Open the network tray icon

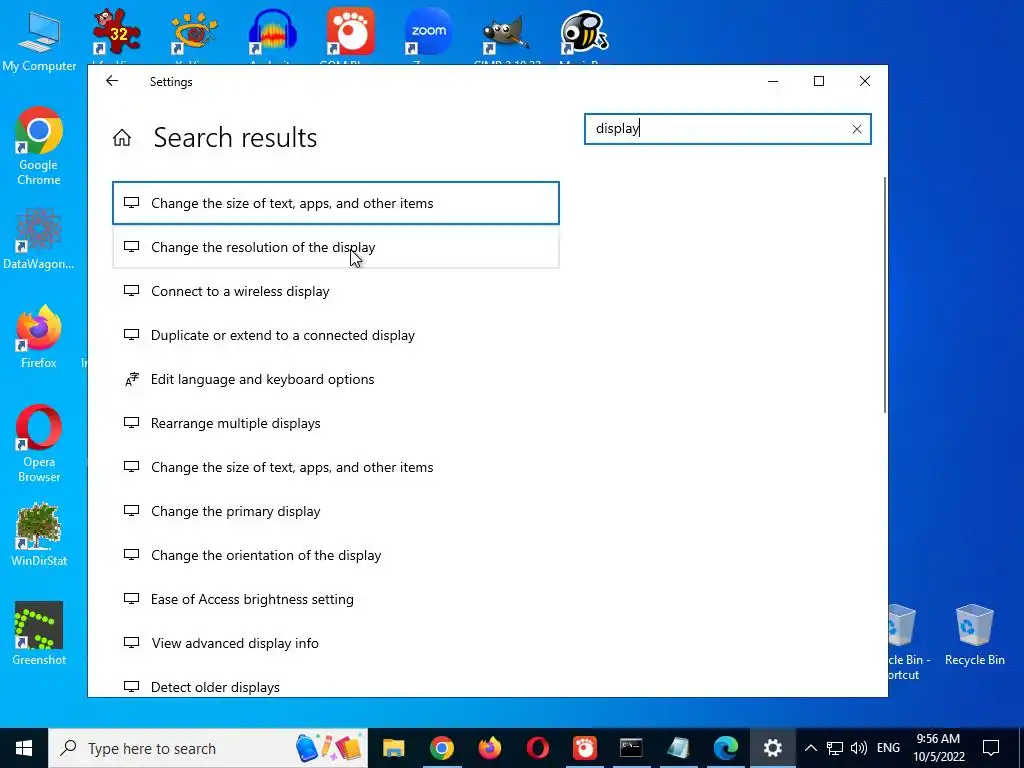click(x=835, y=748)
